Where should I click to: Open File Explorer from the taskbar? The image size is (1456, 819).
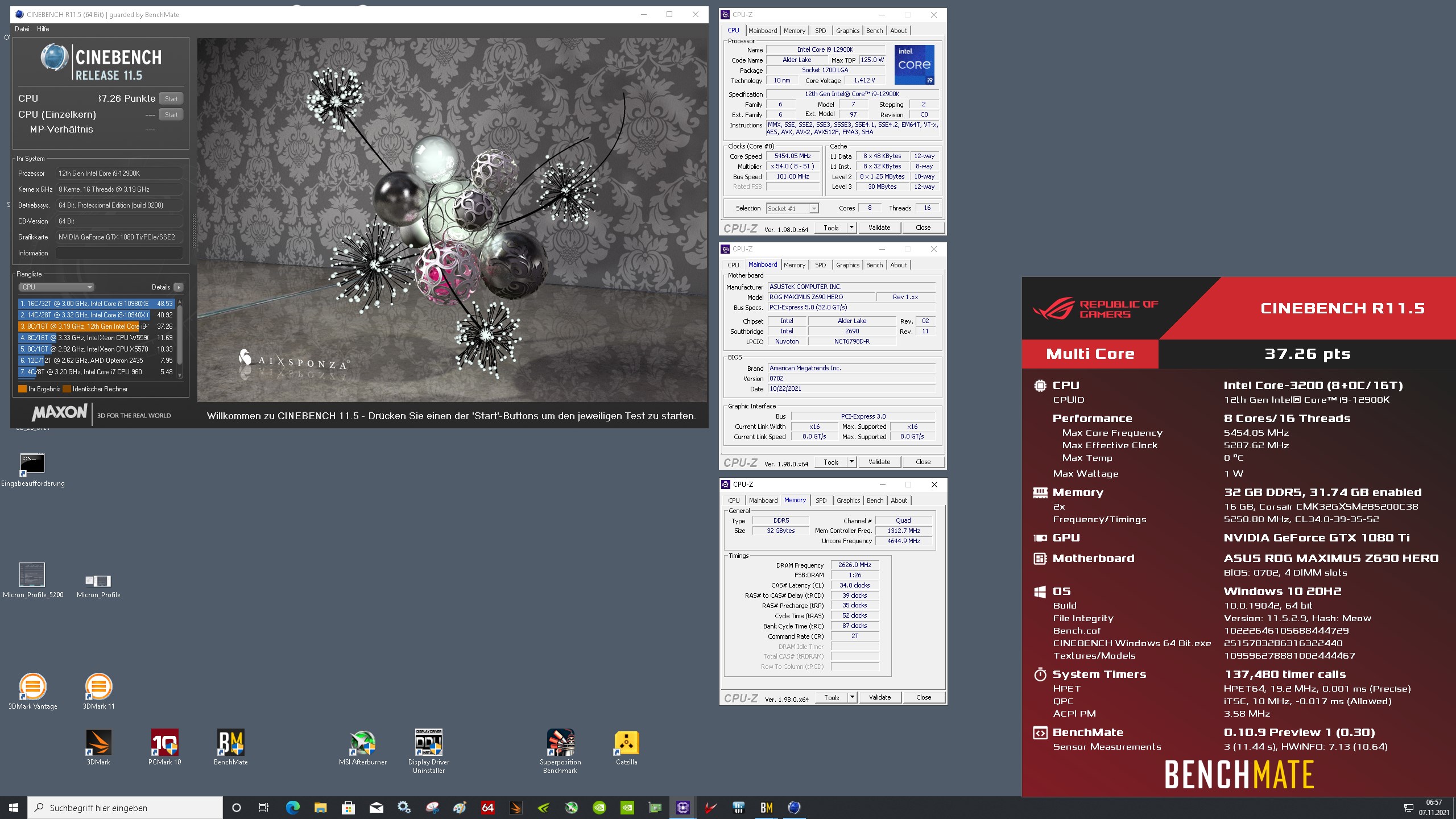pos(320,808)
